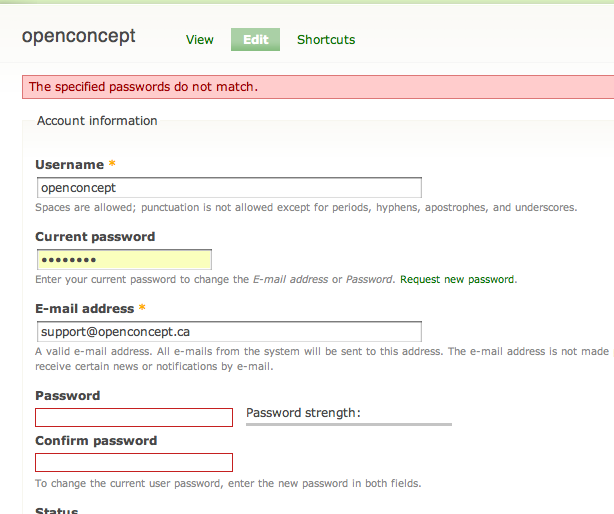This screenshot has height=514, width=614.
Task: Click the Password field label
Action: coord(67,396)
